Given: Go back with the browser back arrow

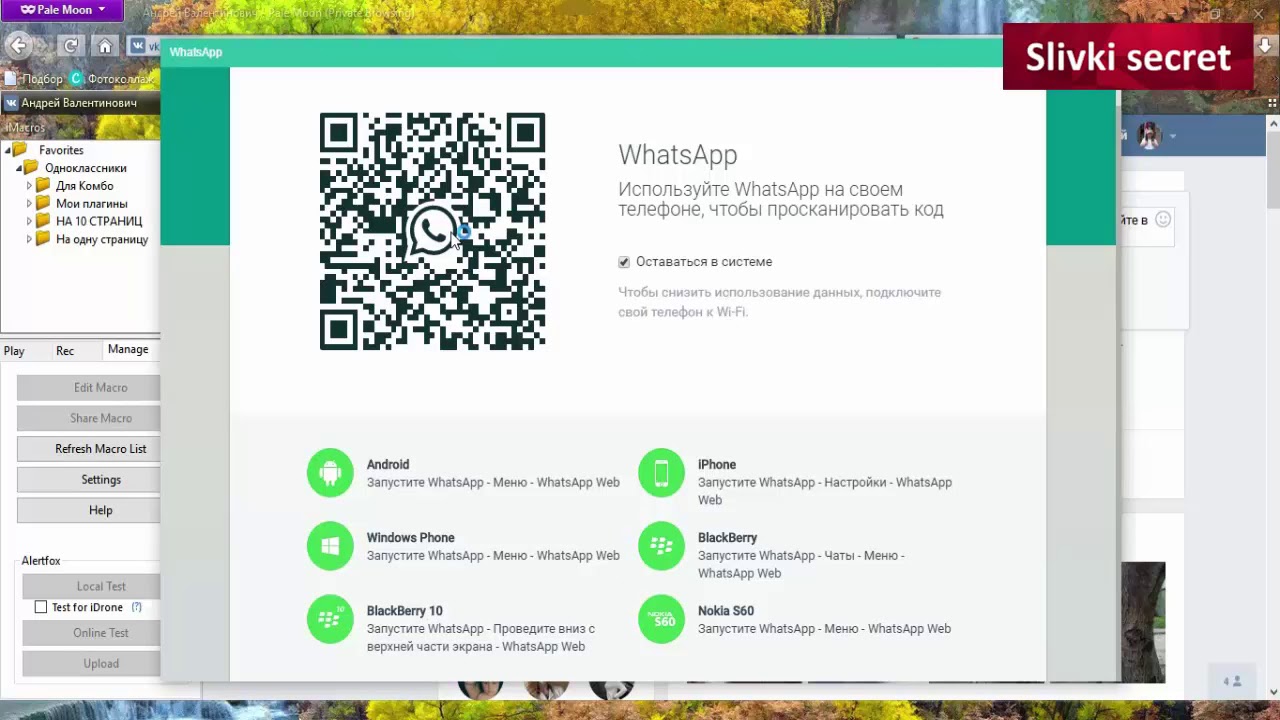Looking at the screenshot, I should pyautogui.click(x=19, y=45).
